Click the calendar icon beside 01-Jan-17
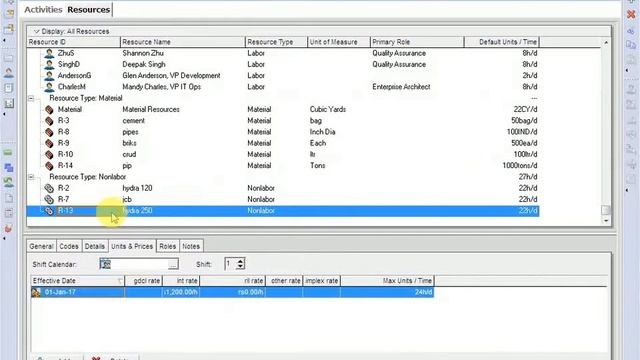This screenshot has height=360, width=640. [36, 292]
